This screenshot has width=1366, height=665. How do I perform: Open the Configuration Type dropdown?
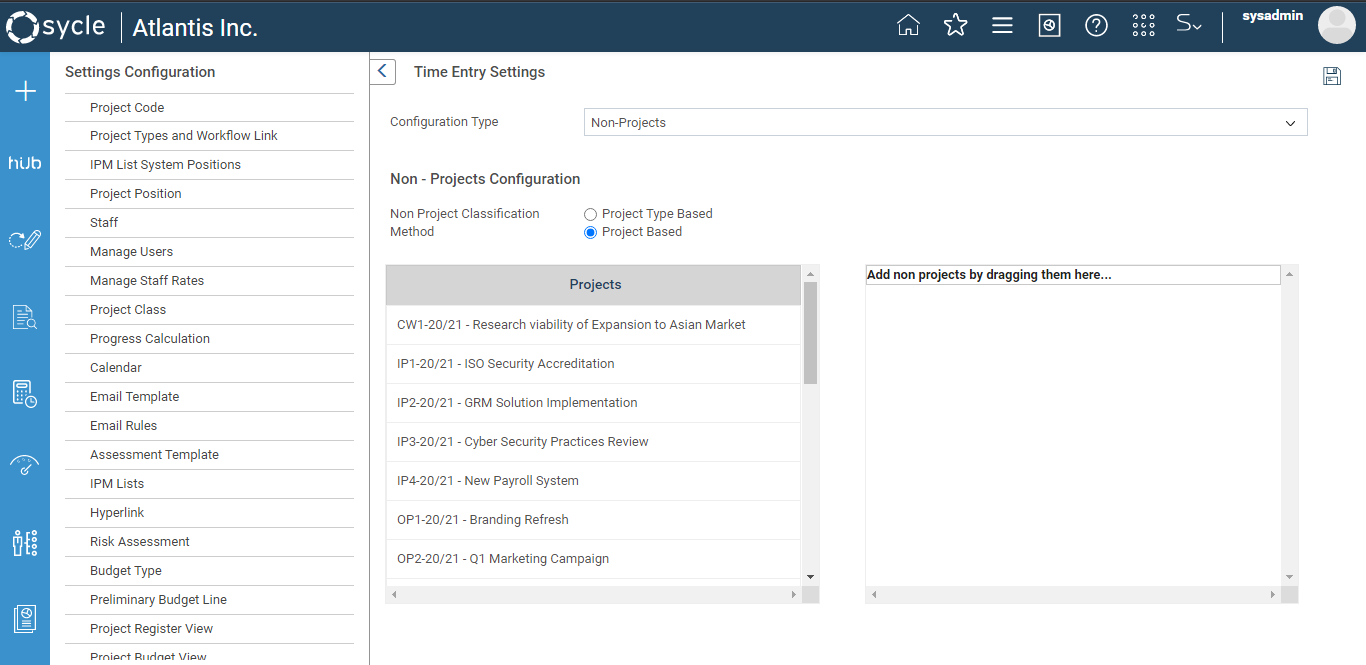point(945,122)
